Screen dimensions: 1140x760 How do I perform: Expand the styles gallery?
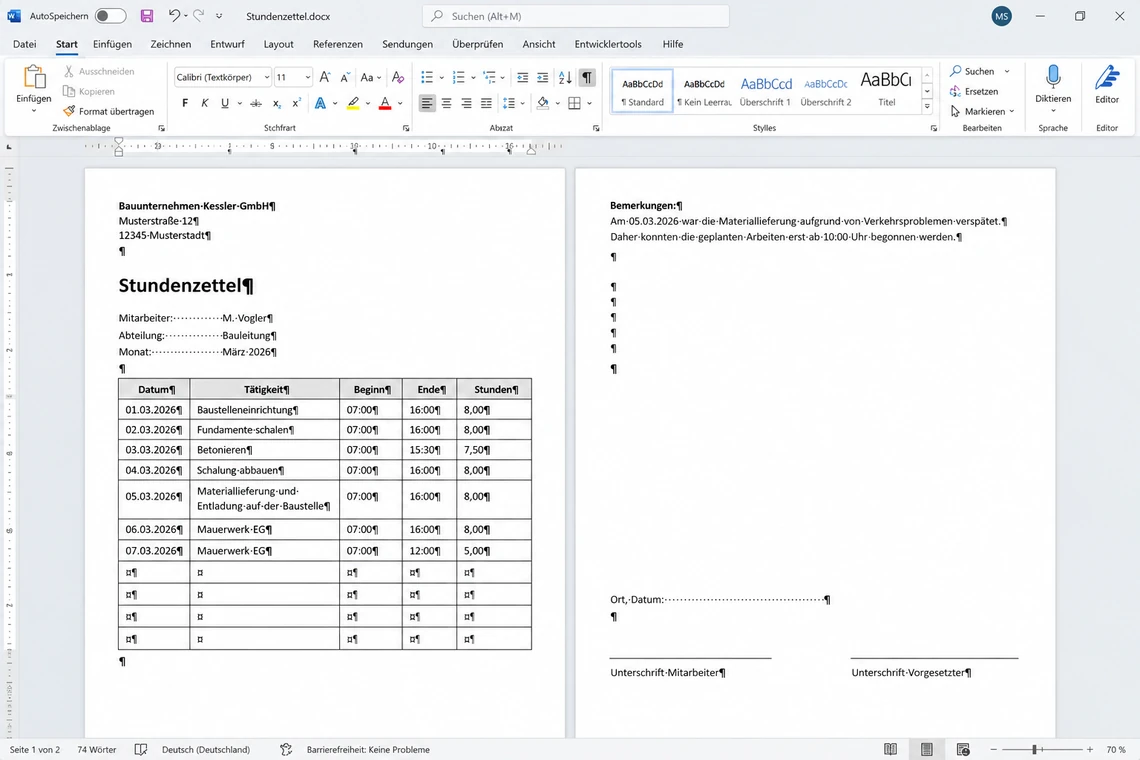927,106
